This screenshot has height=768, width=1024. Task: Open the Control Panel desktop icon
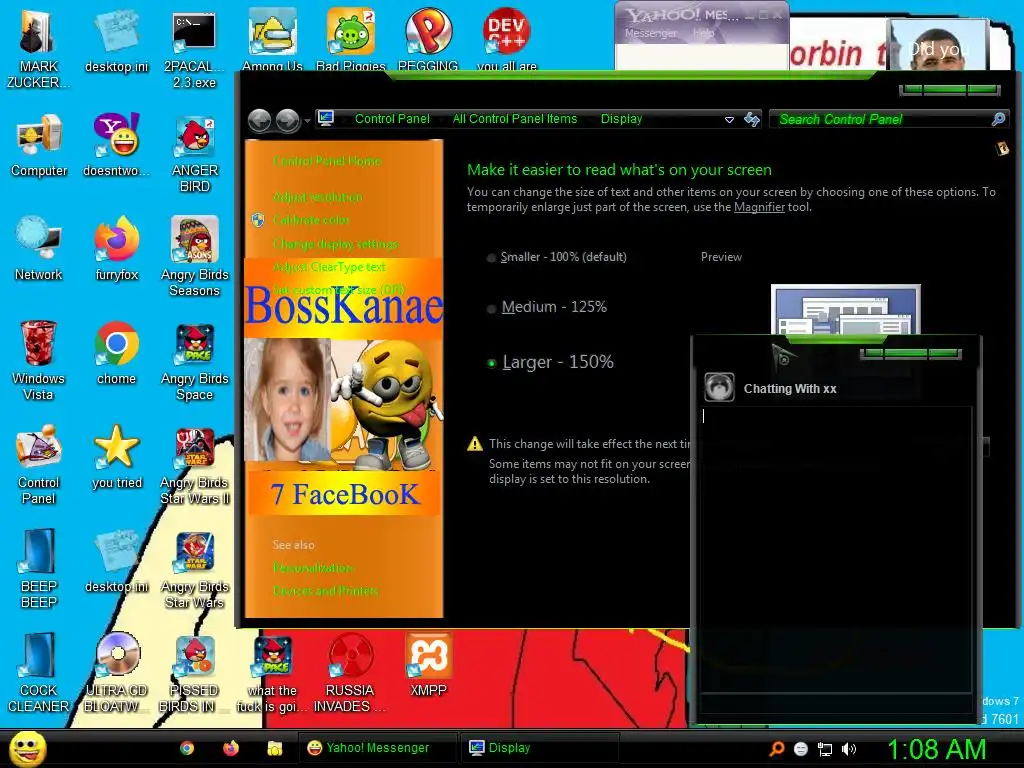pos(39,465)
